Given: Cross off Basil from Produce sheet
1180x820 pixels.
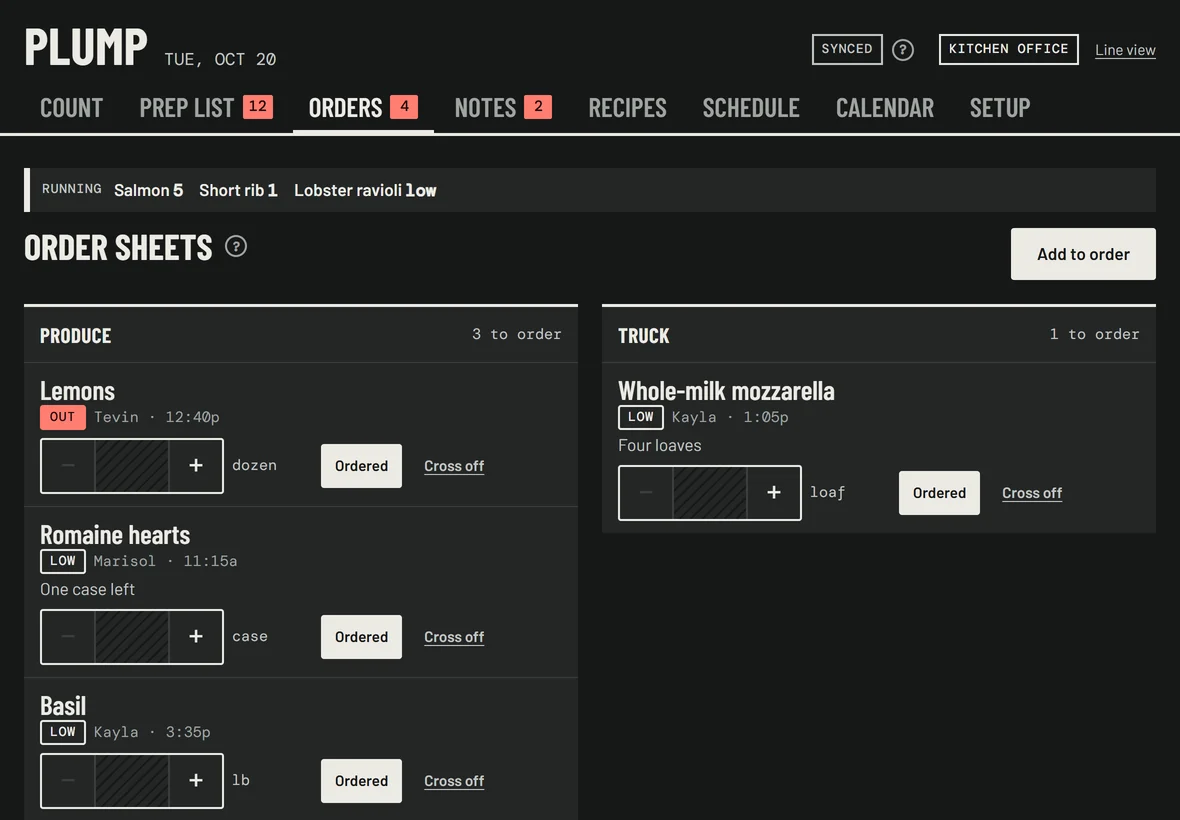Looking at the screenshot, I should pyautogui.click(x=454, y=782).
